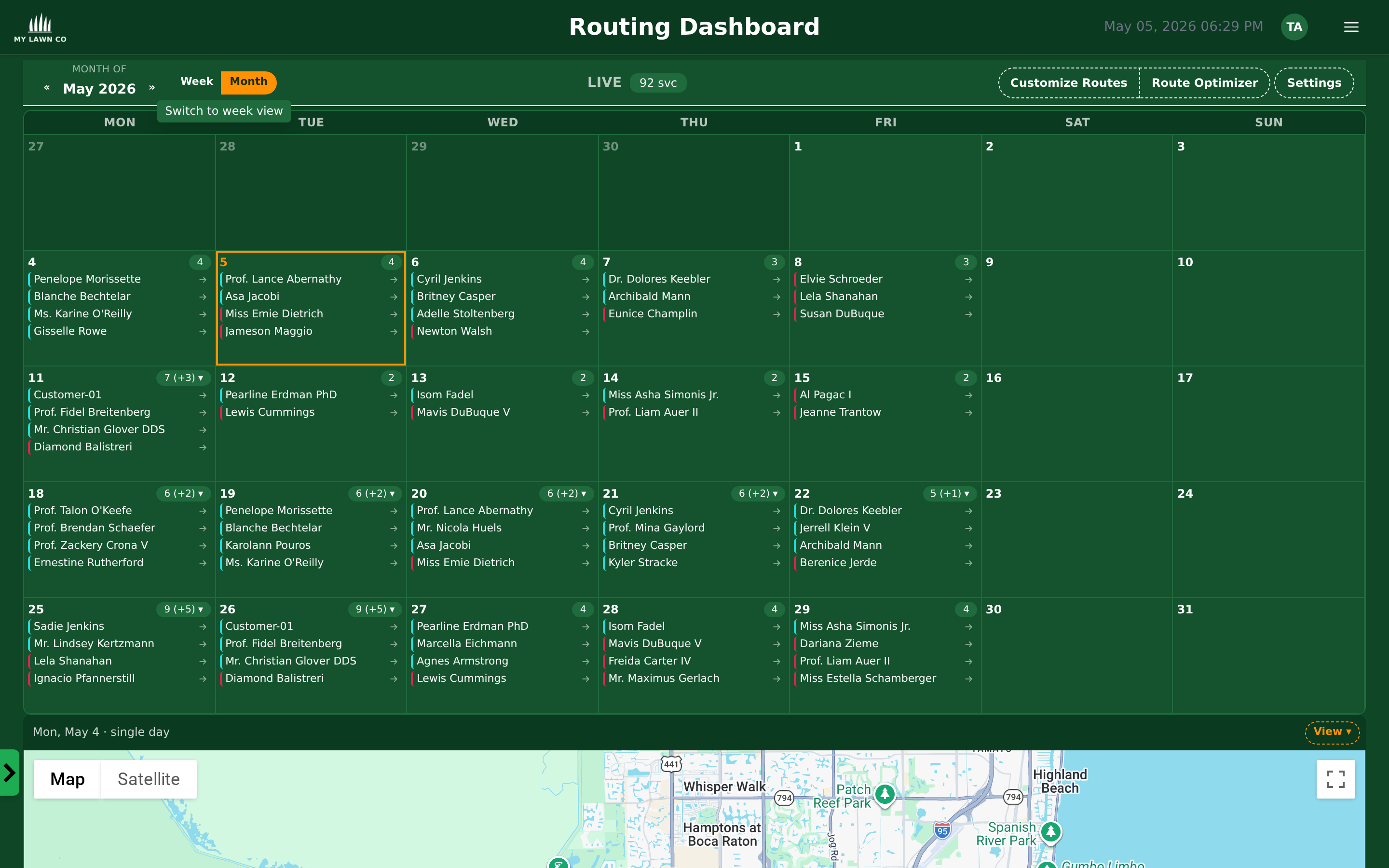This screenshot has width=1389, height=868.
Task: Expand May 20 services badge 6 (+2)
Action: [567, 494]
